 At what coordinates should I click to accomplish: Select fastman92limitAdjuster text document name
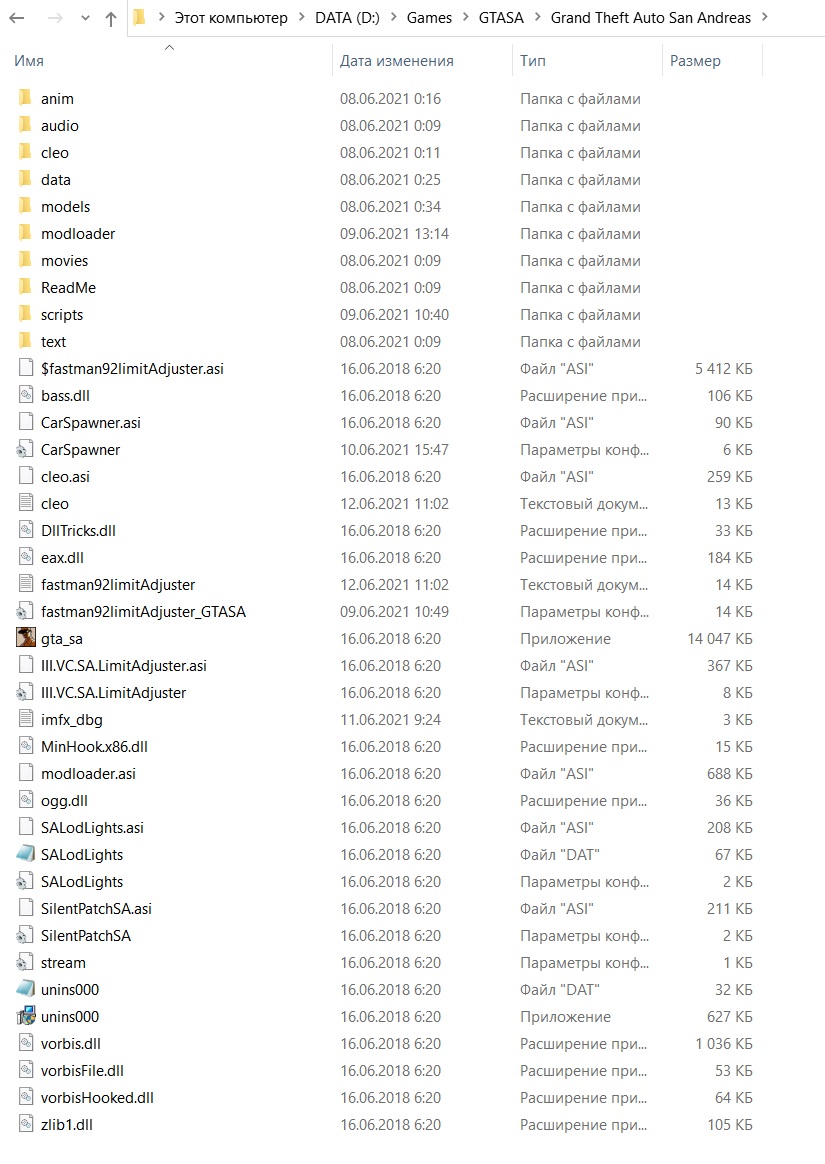(x=118, y=584)
